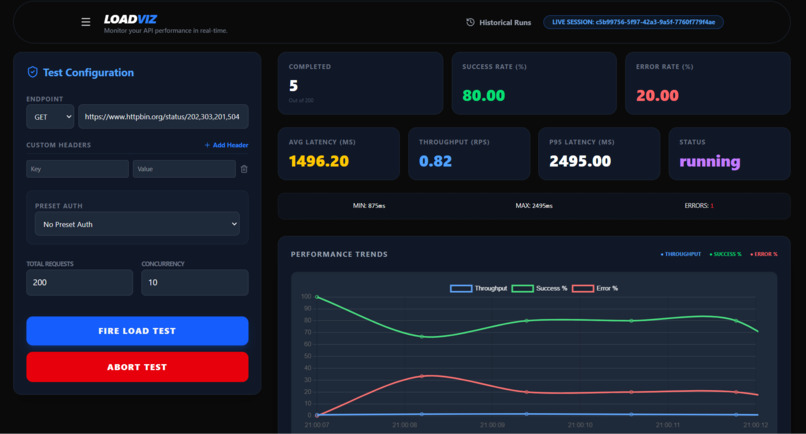Click the 'Out of 200' text under Completed
Viewport: 806px width, 434px height.
coord(301,100)
